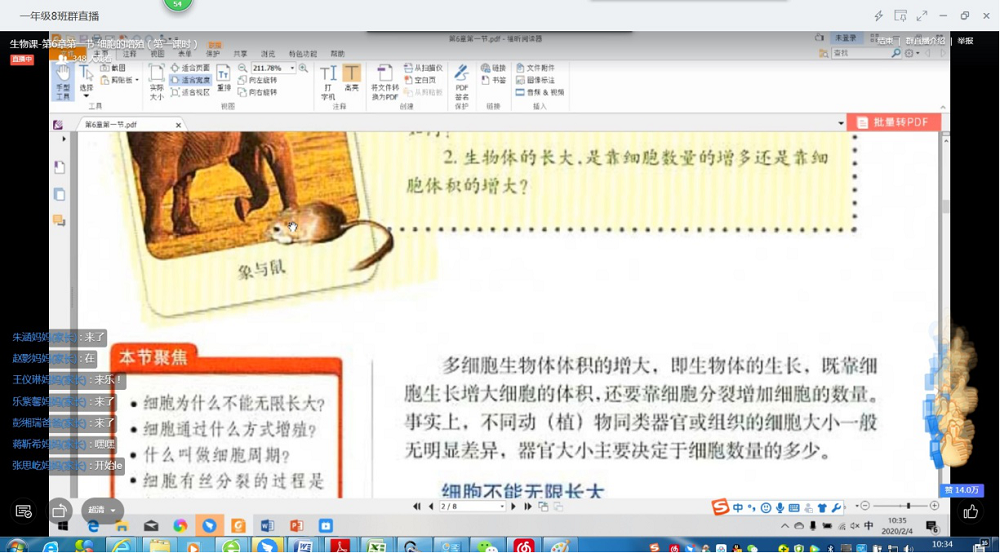Click Image Annotation (图像标注)
The image size is (1000, 553).
[535, 80]
